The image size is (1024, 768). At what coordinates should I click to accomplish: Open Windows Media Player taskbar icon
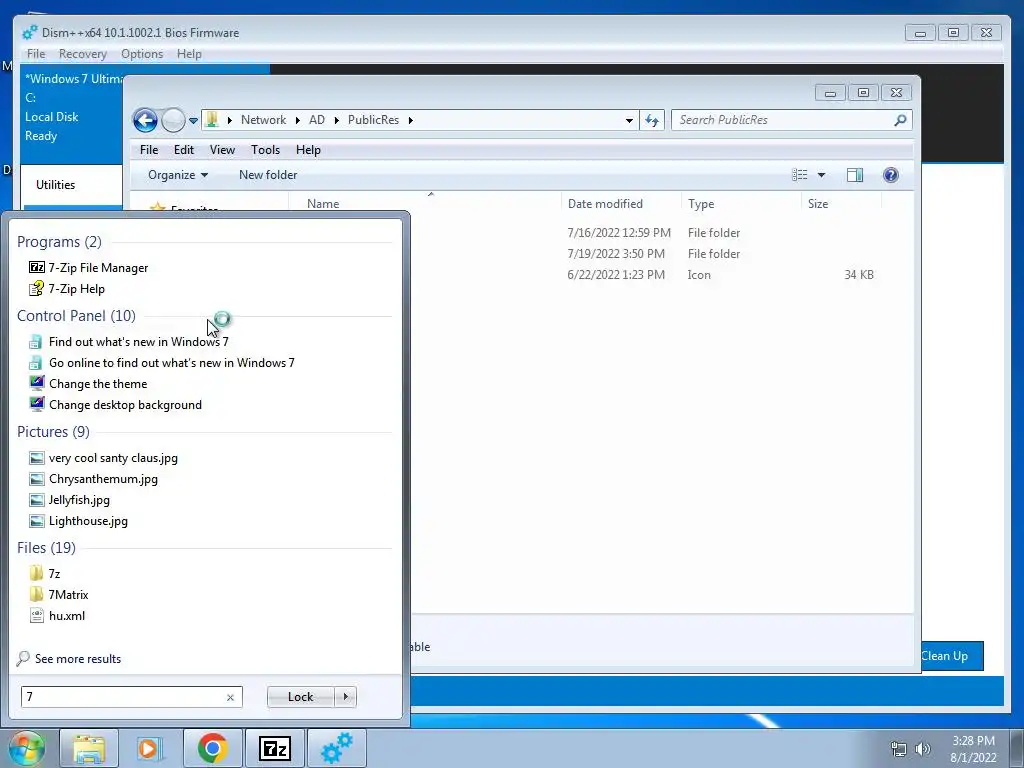coord(150,748)
